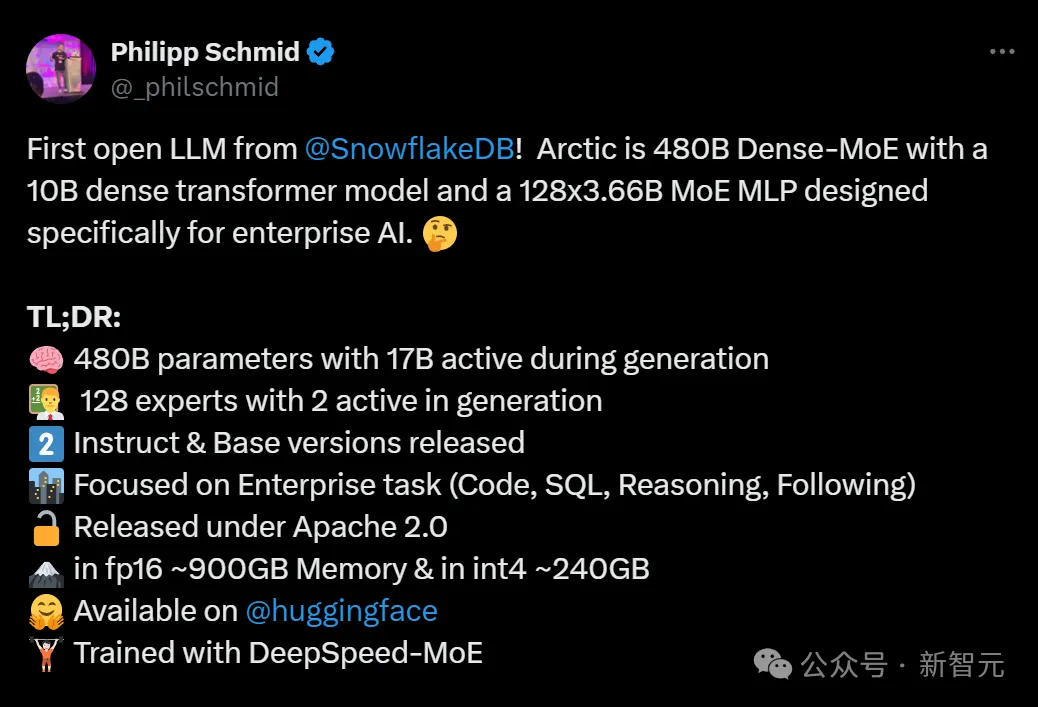Click the teacher emoji beside 128 experts
This screenshot has height=707, width=1038.
(x=46, y=402)
